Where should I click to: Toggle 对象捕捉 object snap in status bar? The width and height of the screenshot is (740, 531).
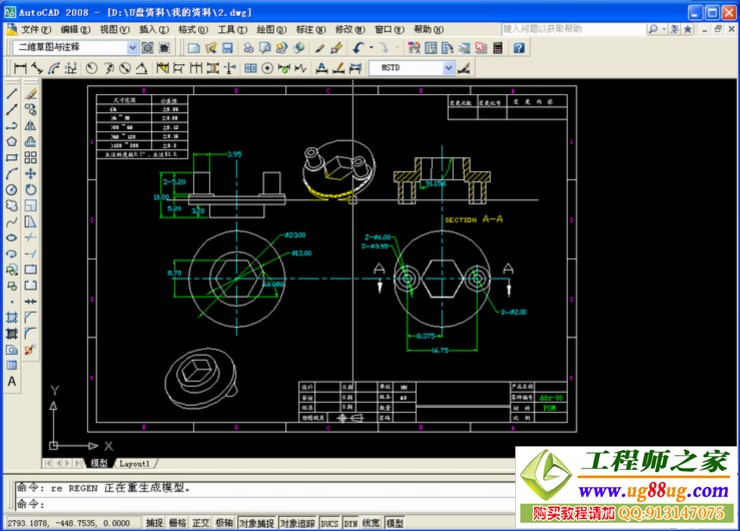tap(257, 523)
